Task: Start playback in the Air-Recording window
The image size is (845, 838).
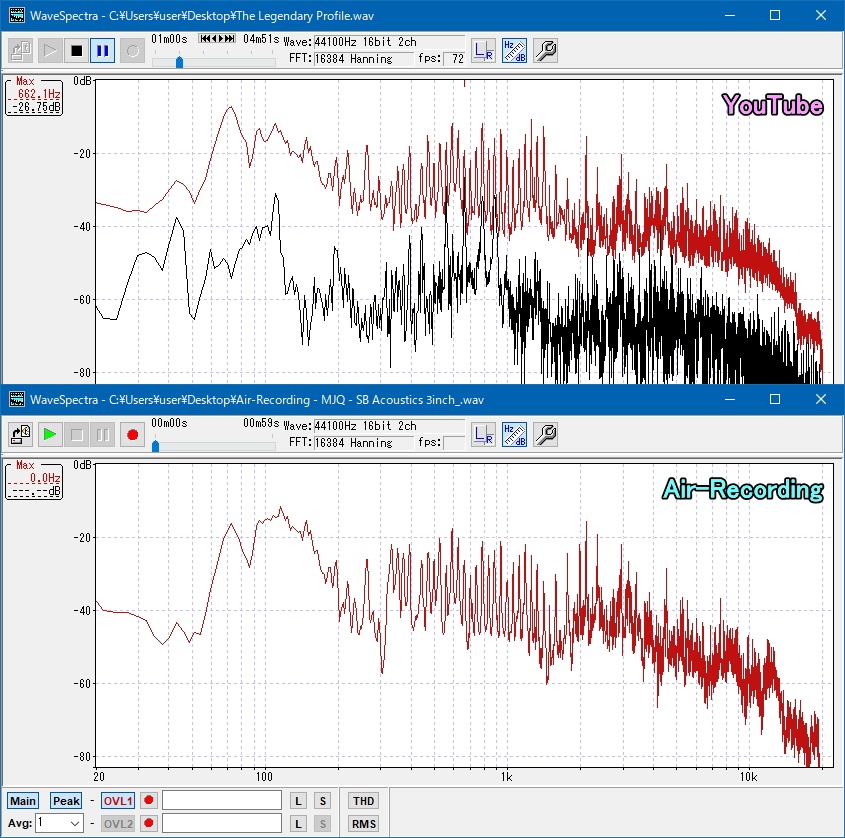Action: (x=50, y=434)
